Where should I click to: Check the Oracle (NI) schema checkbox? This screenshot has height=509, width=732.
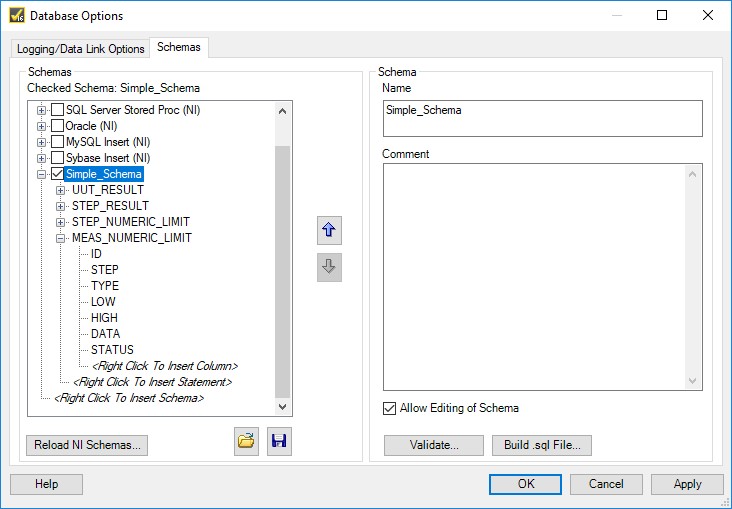coord(57,126)
